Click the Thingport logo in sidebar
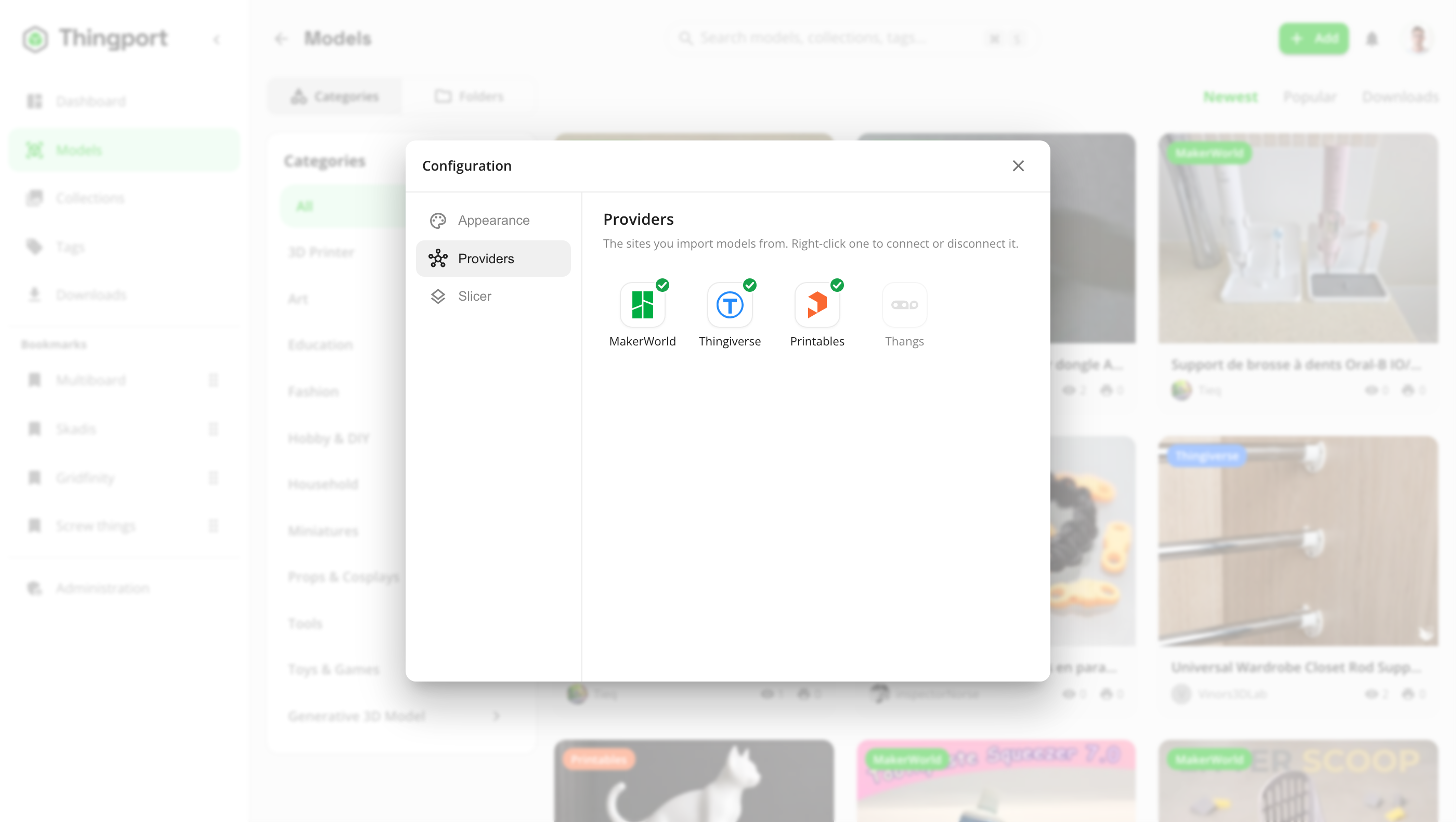1456x822 pixels. tap(95, 38)
